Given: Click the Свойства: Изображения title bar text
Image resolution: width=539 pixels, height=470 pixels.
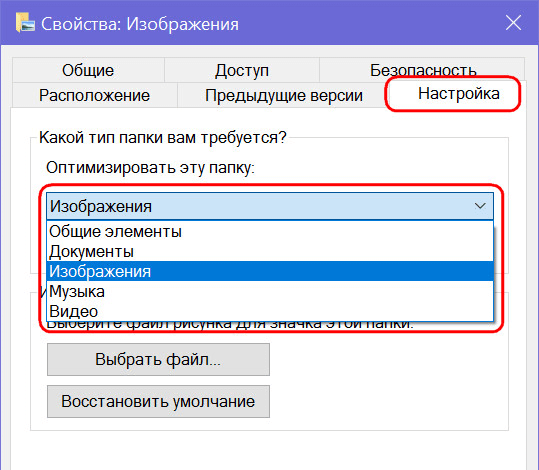Looking at the screenshot, I should 140,24.
